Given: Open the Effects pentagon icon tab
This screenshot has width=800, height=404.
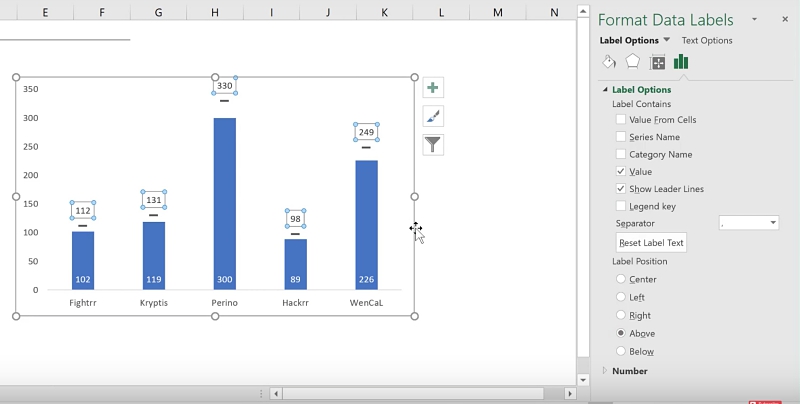Looking at the screenshot, I should [633, 62].
